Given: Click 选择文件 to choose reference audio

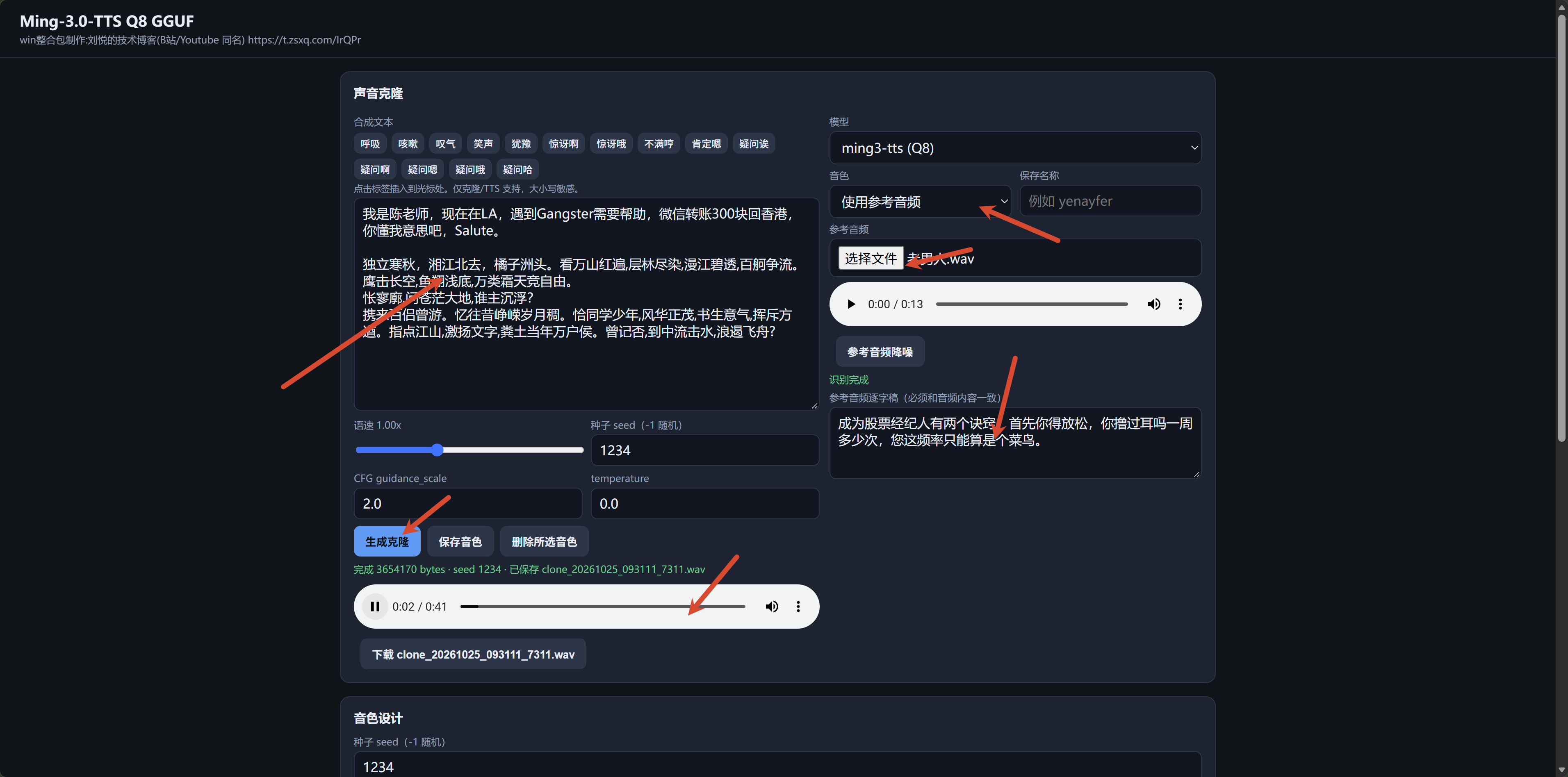Looking at the screenshot, I should [x=871, y=258].
